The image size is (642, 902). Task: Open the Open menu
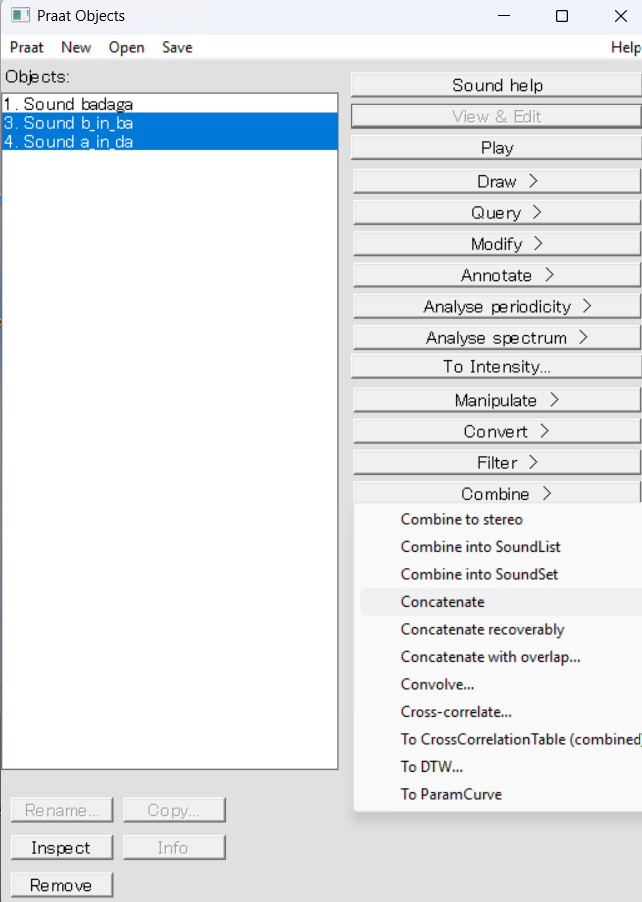(127, 47)
